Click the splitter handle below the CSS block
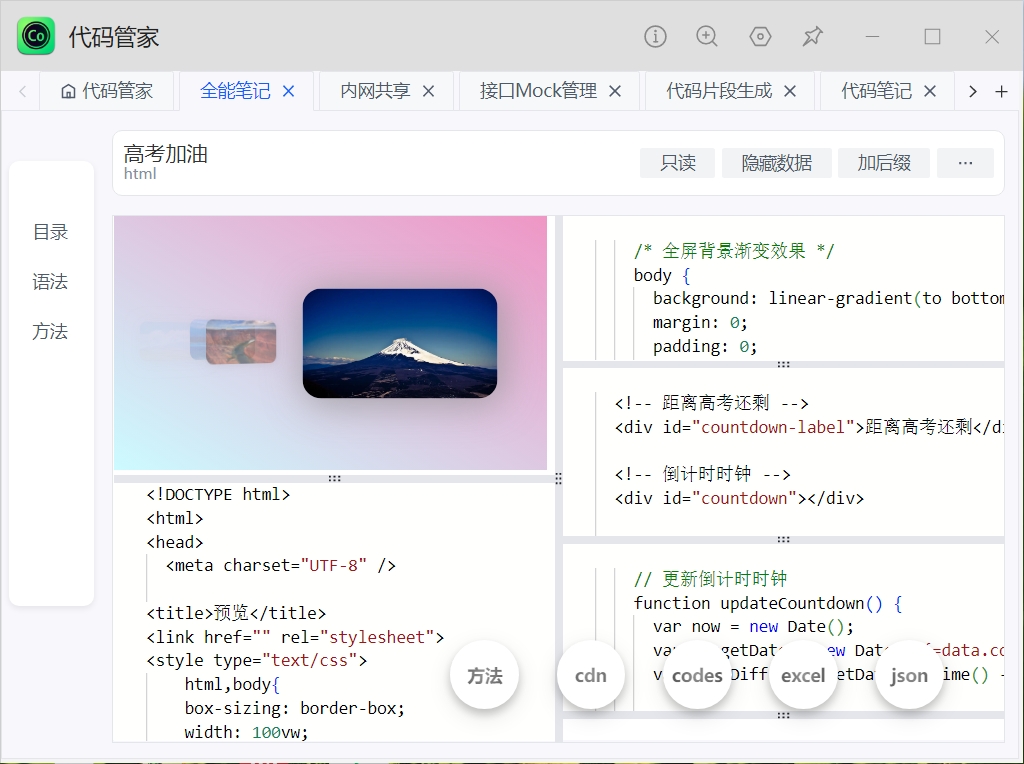The height and width of the screenshot is (764, 1024). [784, 364]
